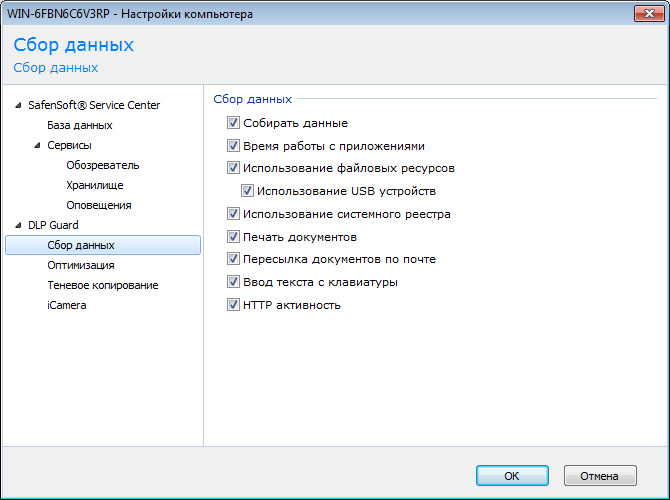Go to Оповещения settings
This screenshot has width=670, height=500.
pos(99,205)
